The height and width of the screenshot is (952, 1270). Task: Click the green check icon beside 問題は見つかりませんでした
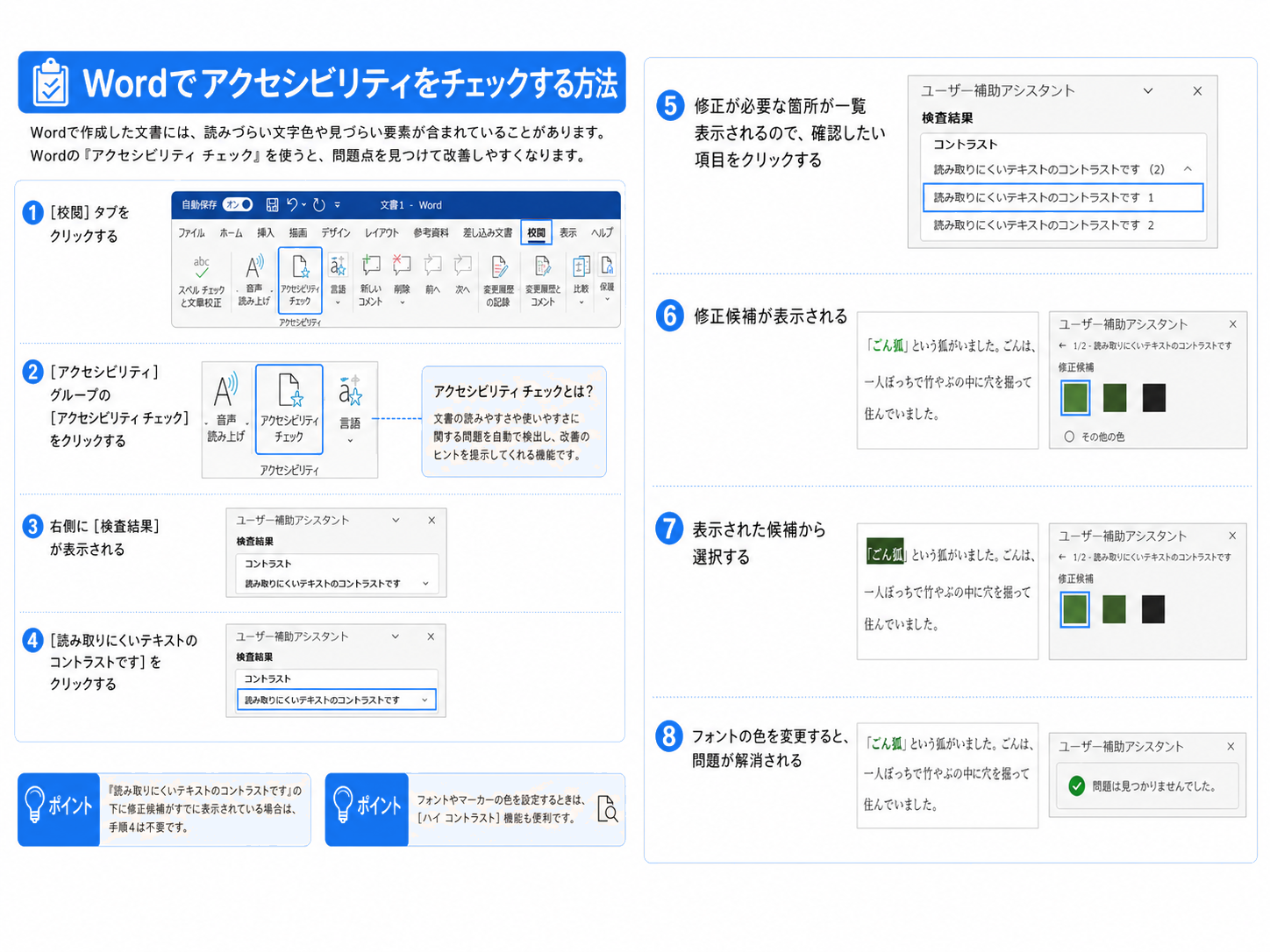click(1077, 786)
